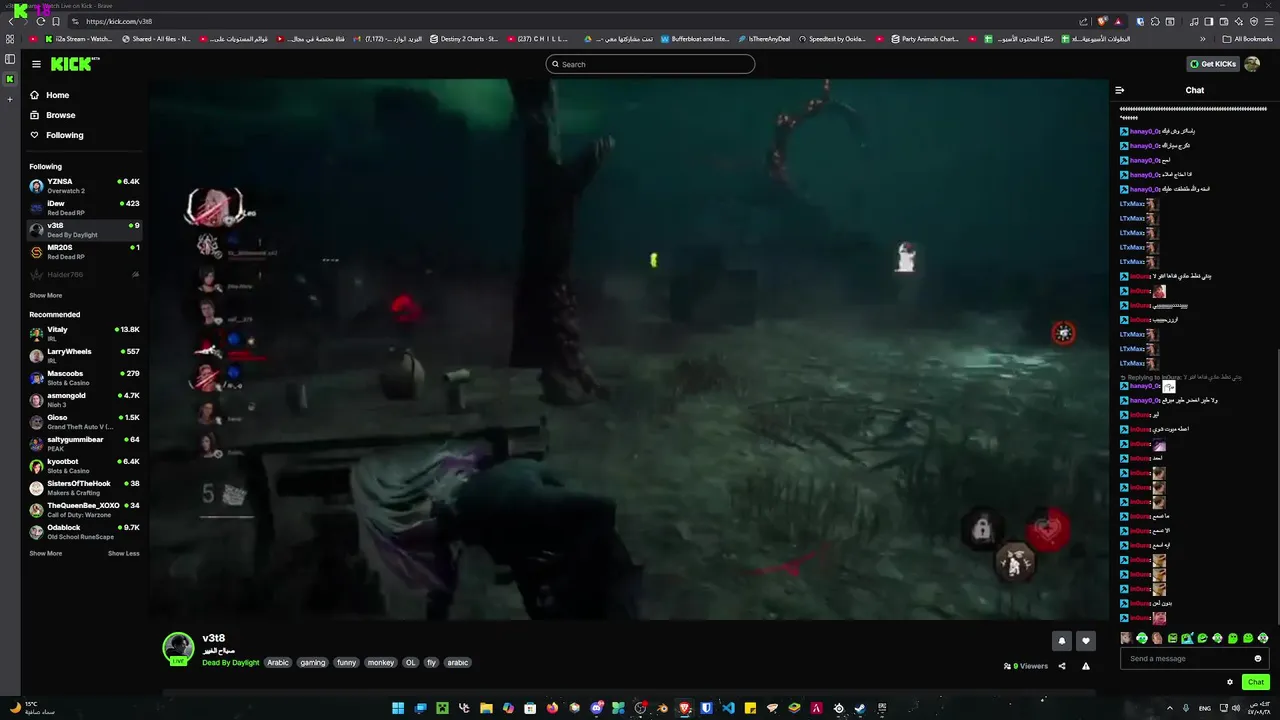Click the Dead By Daylight category link
The height and width of the screenshot is (720, 1280).
click(x=231, y=663)
